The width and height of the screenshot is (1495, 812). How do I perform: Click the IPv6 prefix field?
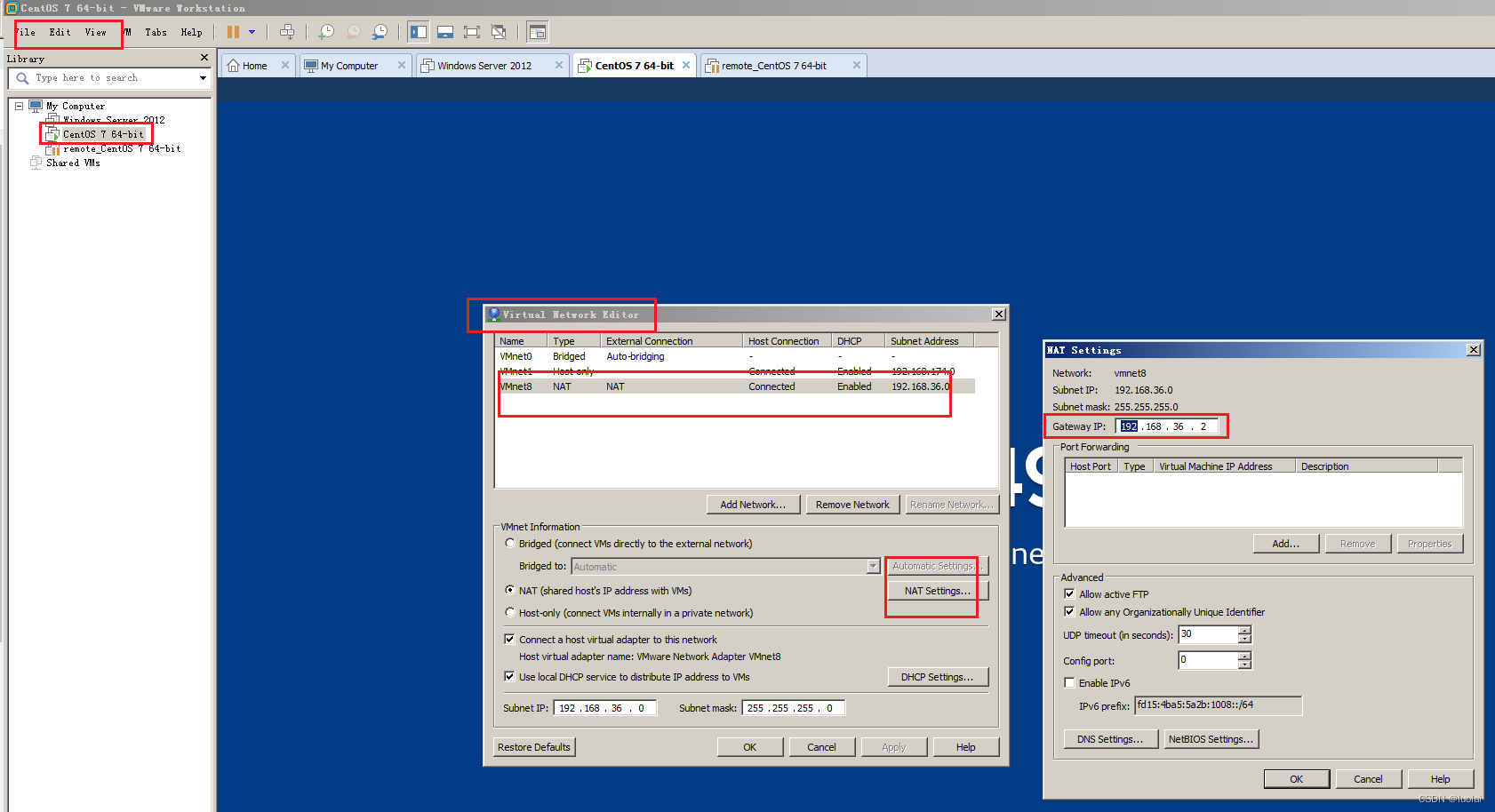point(1218,705)
